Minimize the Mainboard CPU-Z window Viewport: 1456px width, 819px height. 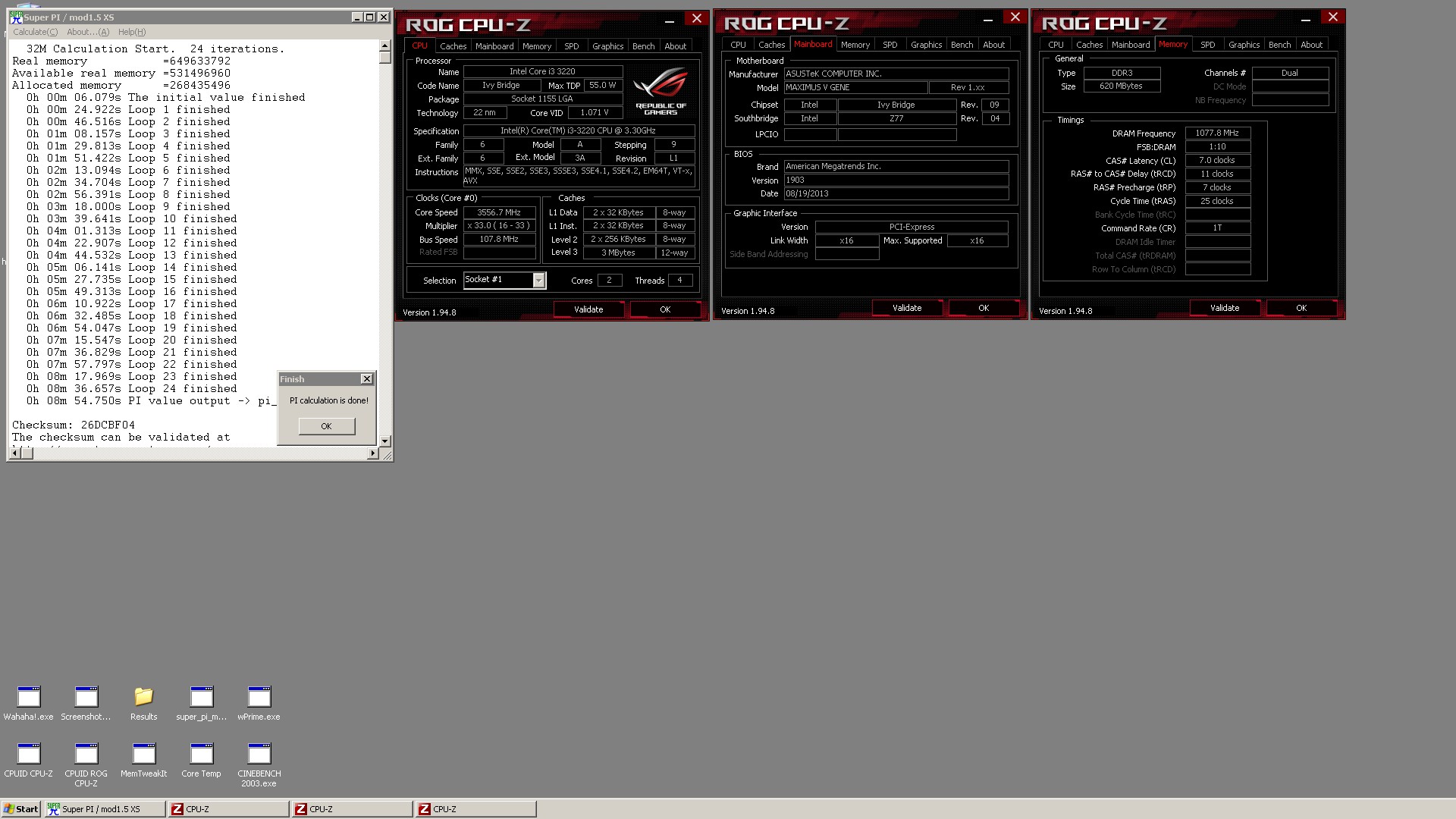[987, 19]
